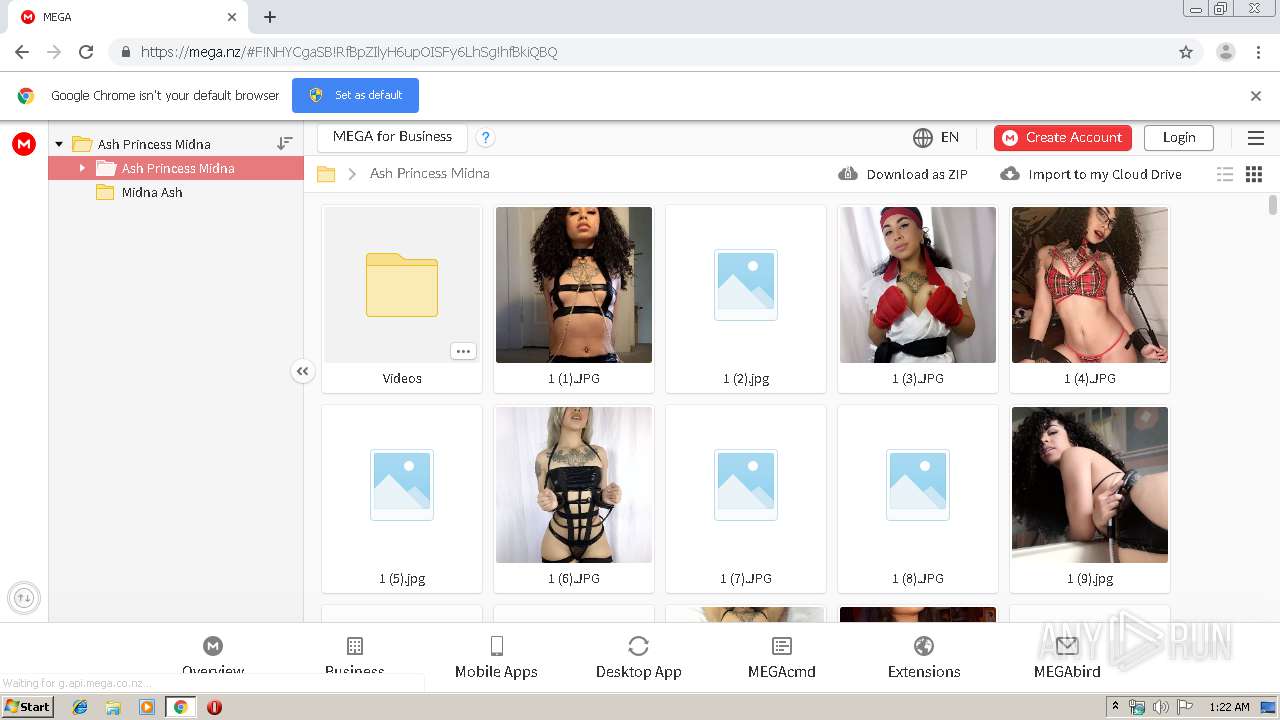The width and height of the screenshot is (1280, 720).
Task: Switch to list view
Action: pos(1225,174)
